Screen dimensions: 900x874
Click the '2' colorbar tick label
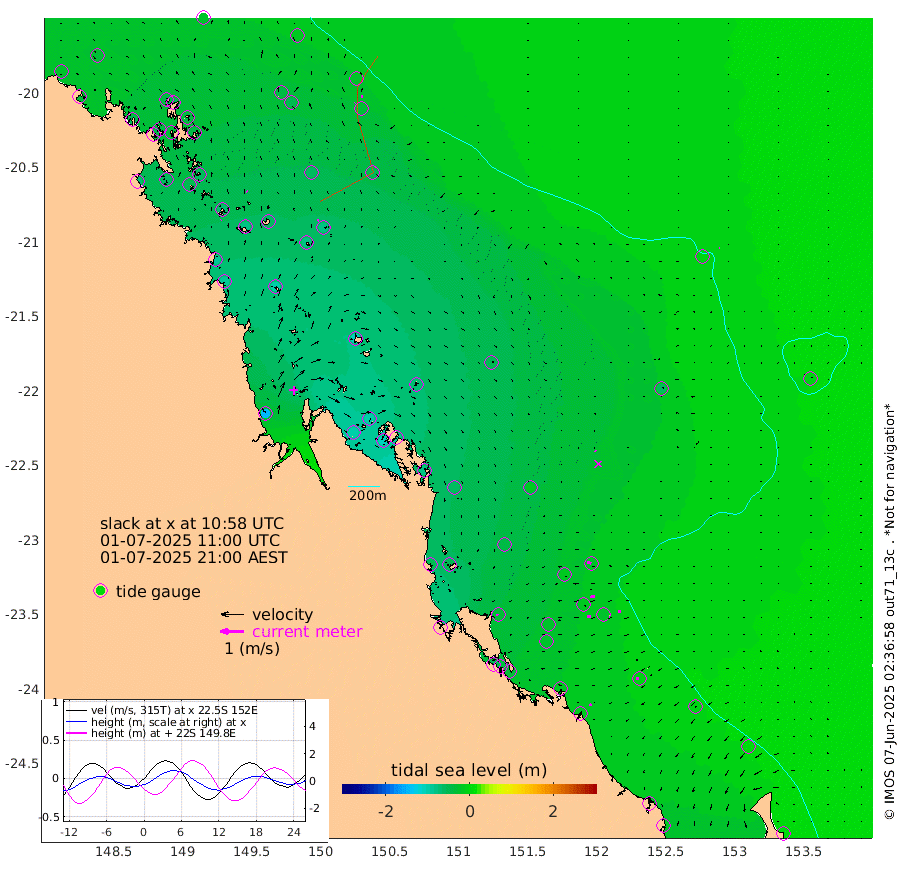pyautogui.click(x=553, y=811)
